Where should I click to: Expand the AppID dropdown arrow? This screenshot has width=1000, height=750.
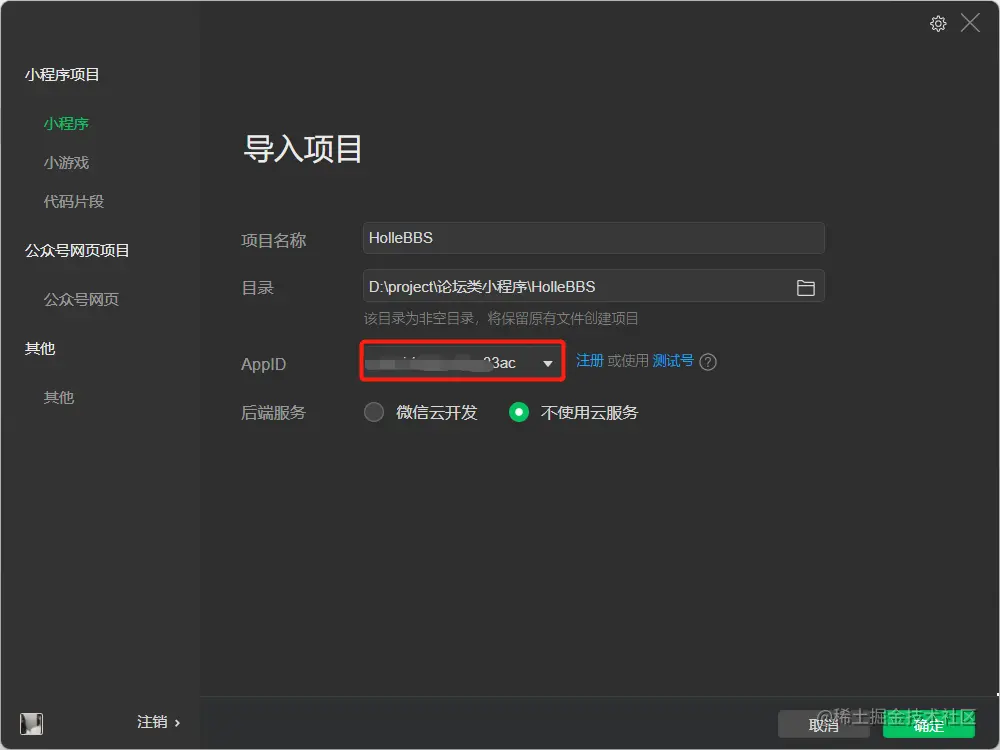547,364
